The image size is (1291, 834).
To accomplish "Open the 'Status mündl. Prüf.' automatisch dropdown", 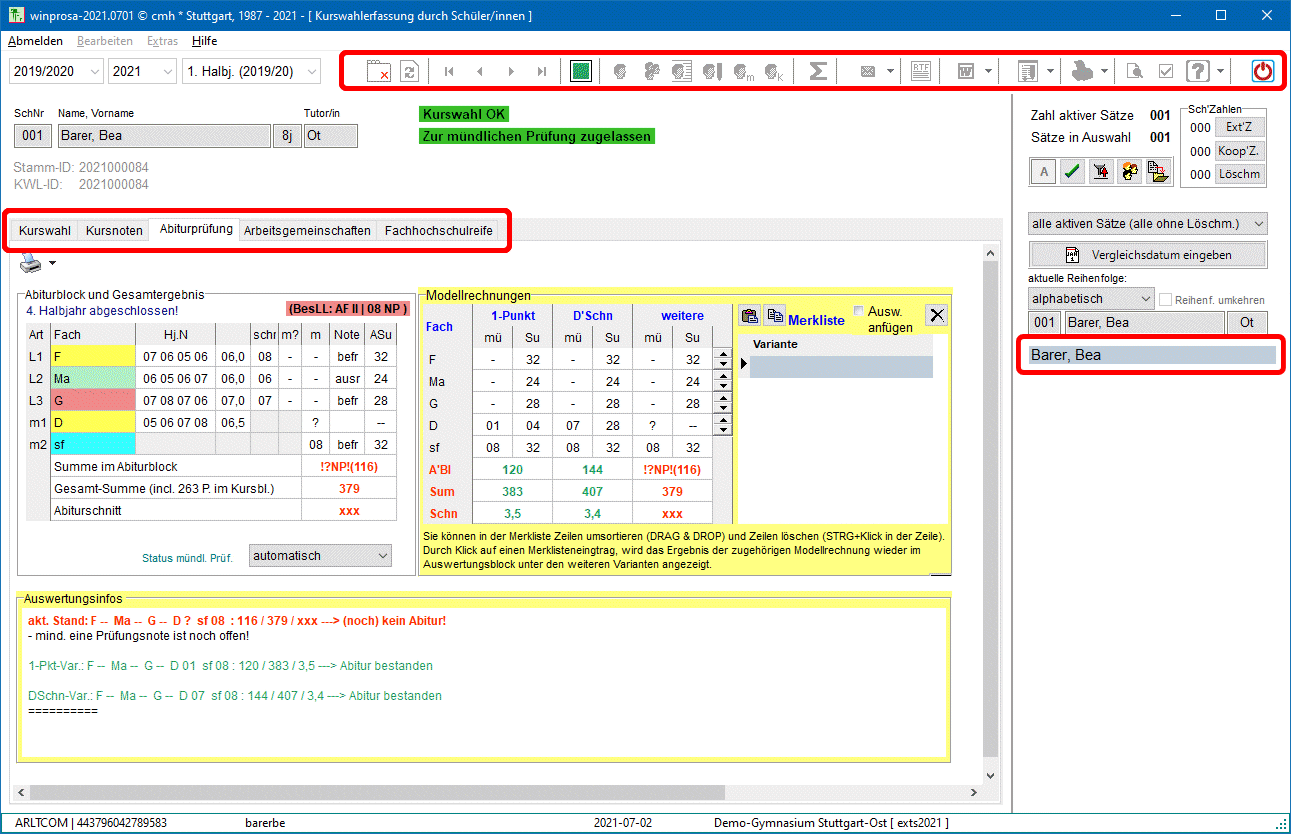I will [320, 556].
